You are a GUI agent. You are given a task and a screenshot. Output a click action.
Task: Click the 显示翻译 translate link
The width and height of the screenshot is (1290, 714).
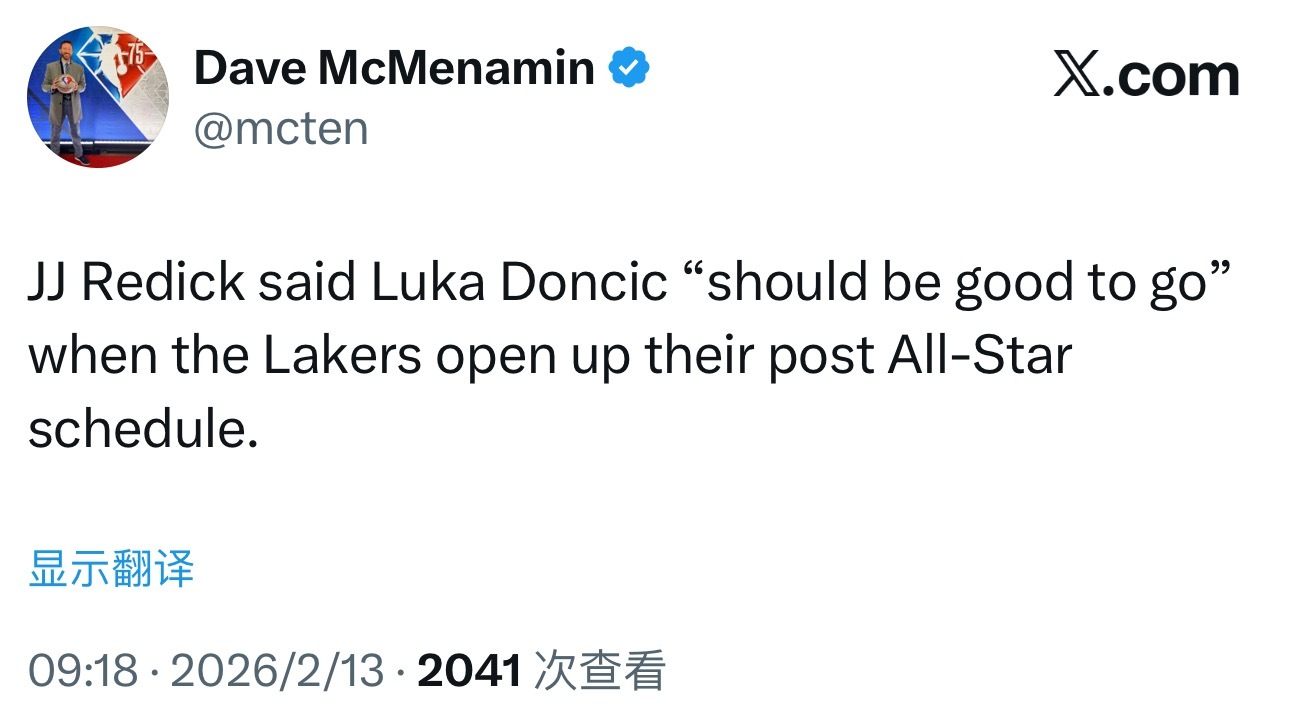(111, 569)
